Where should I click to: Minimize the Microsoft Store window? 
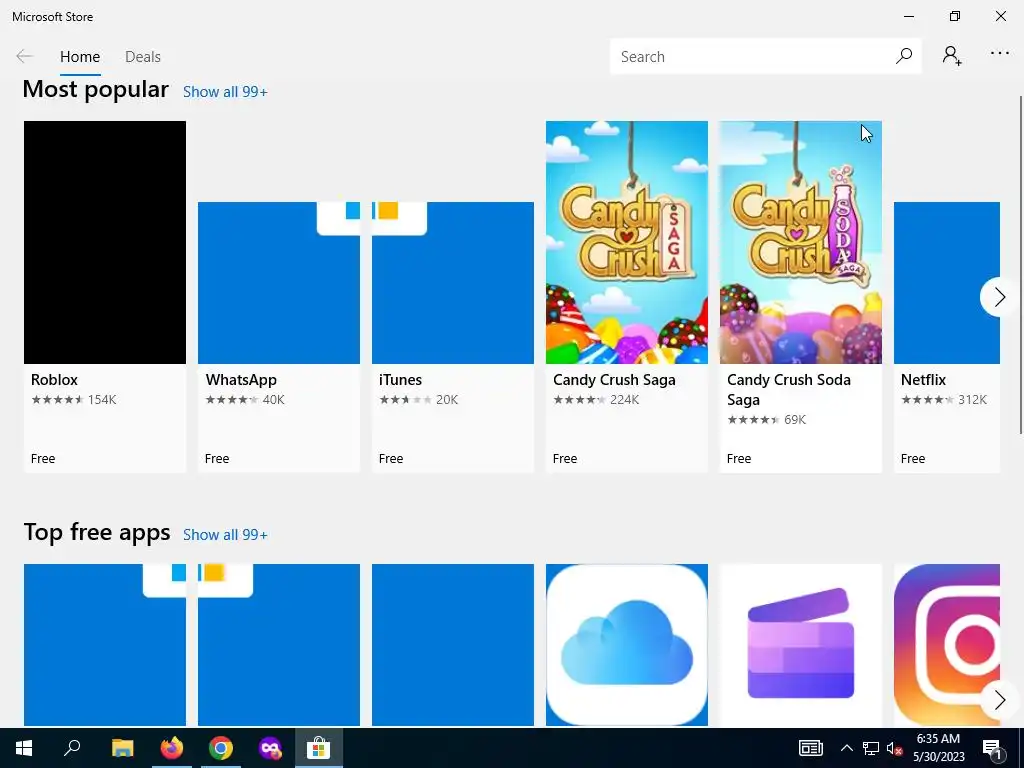click(x=908, y=16)
